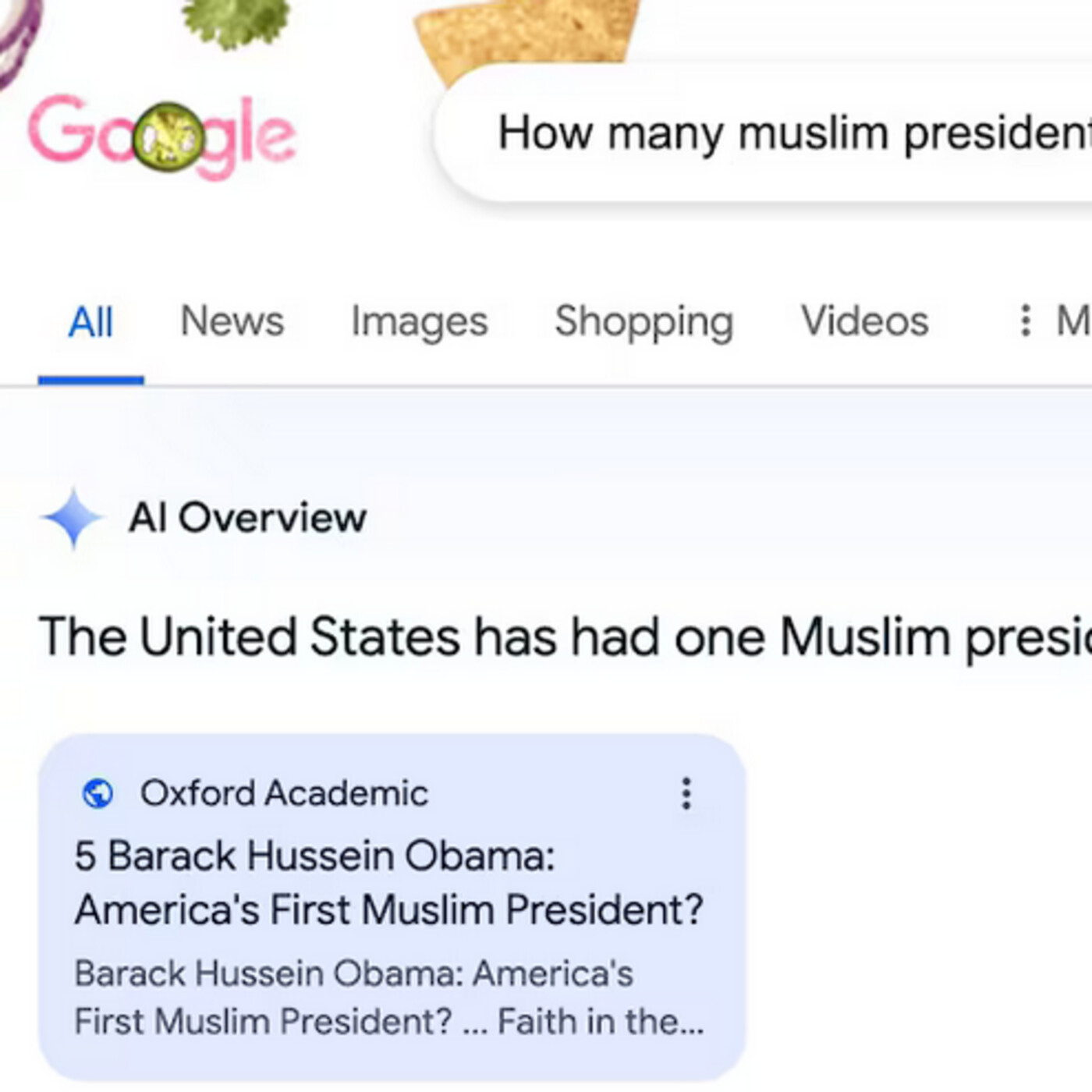Open the Shopping tab
The image size is (1092, 1092).
[643, 321]
